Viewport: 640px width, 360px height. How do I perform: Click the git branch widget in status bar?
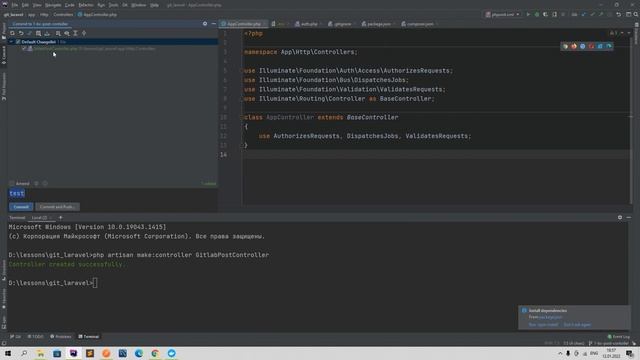[608, 343]
